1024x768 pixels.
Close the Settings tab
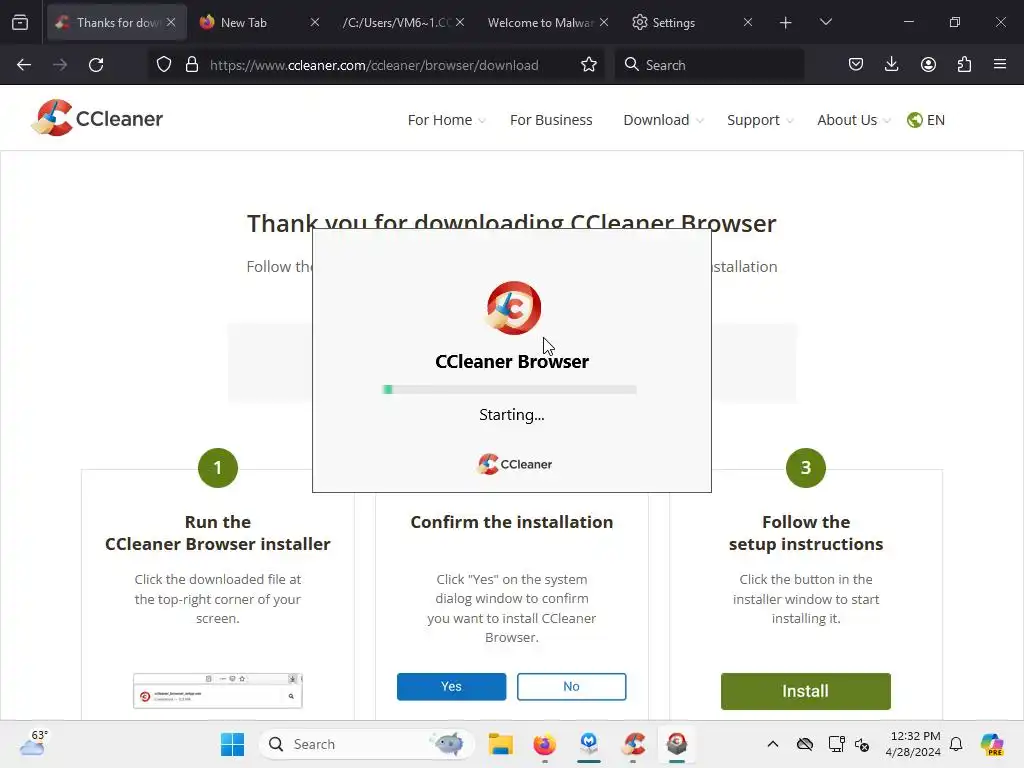[x=748, y=22]
